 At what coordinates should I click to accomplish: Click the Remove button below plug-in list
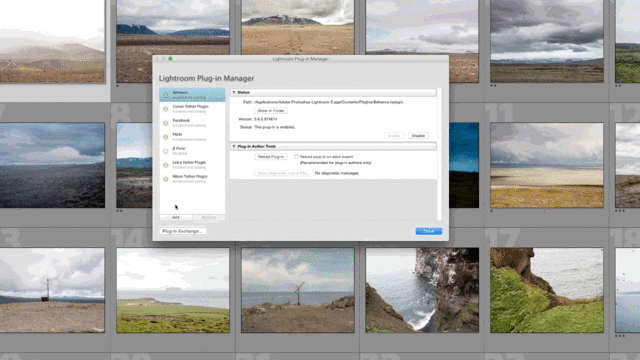pos(209,217)
